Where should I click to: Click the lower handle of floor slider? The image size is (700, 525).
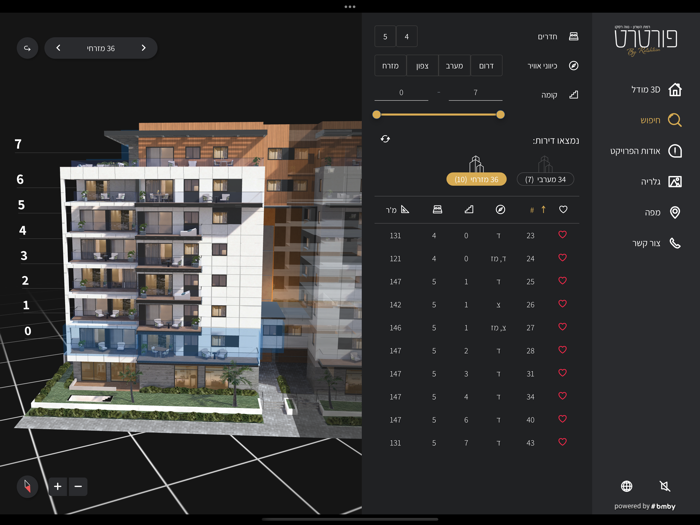377,115
